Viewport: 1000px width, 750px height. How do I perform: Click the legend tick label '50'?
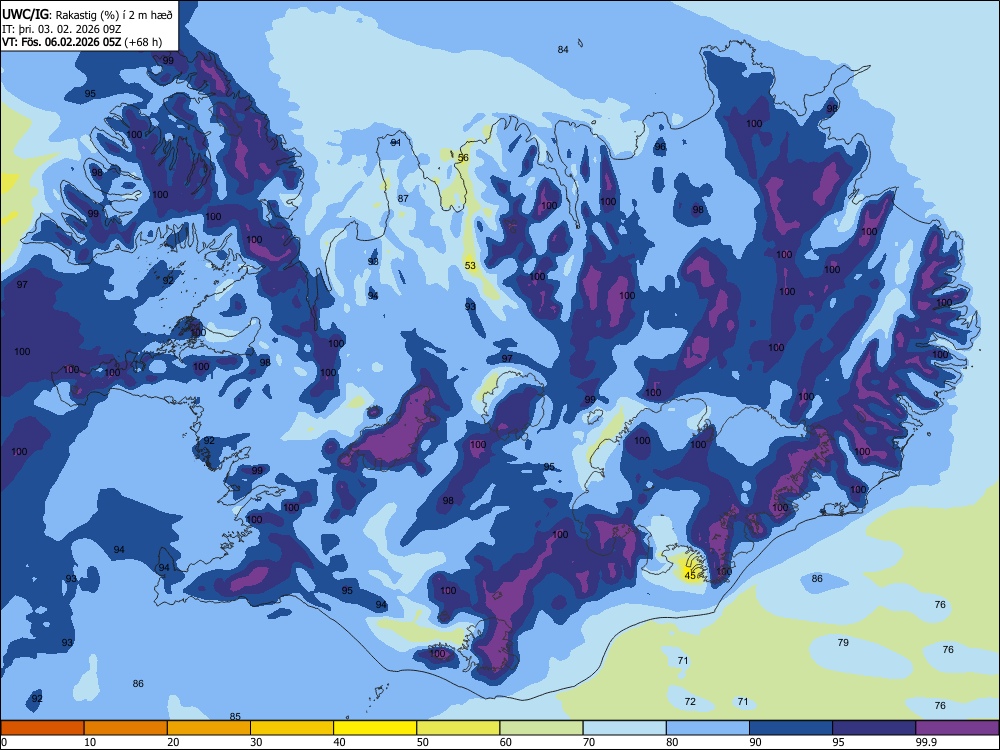(423, 742)
